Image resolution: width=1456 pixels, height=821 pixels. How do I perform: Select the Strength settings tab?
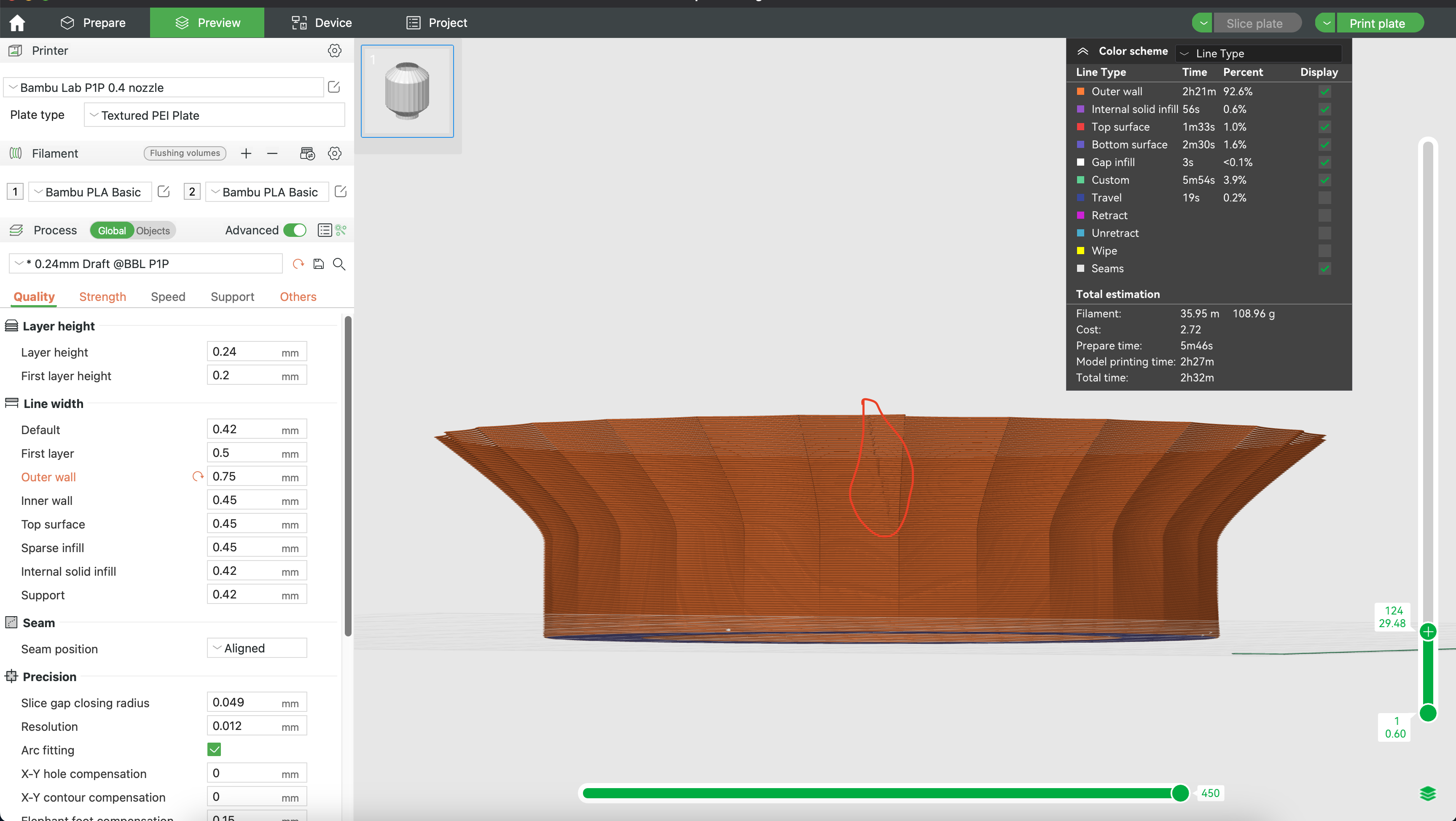point(102,297)
